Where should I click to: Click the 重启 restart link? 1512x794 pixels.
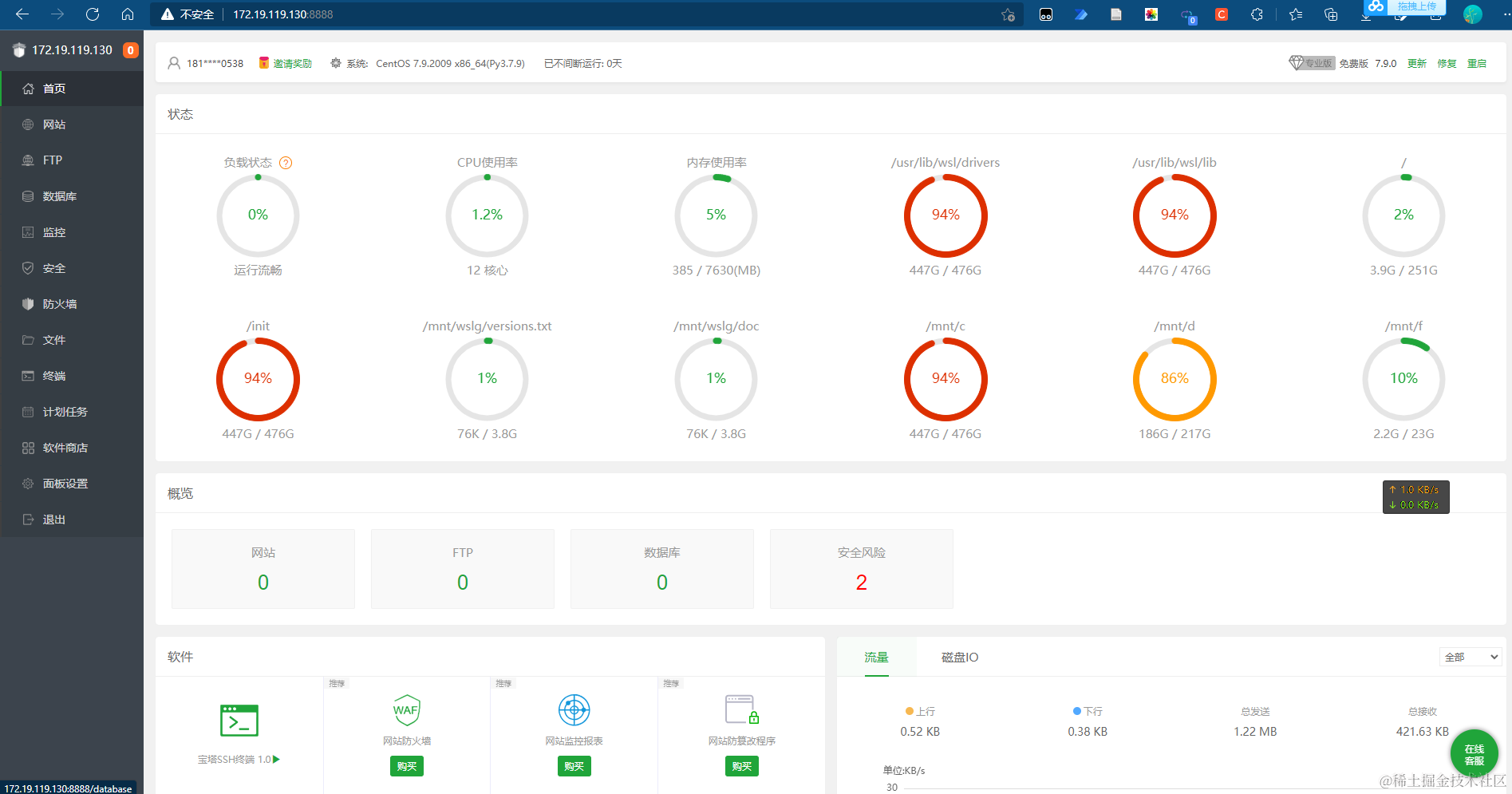point(1477,63)
